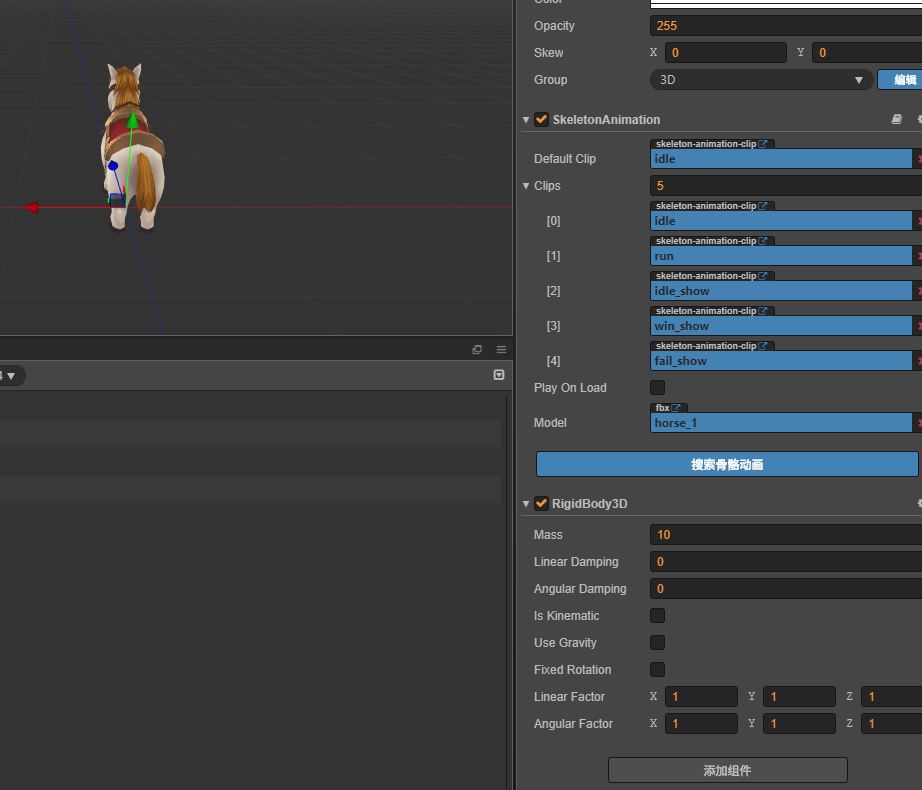Enable the Is Kinematic checkbox

tap(657, 615)
